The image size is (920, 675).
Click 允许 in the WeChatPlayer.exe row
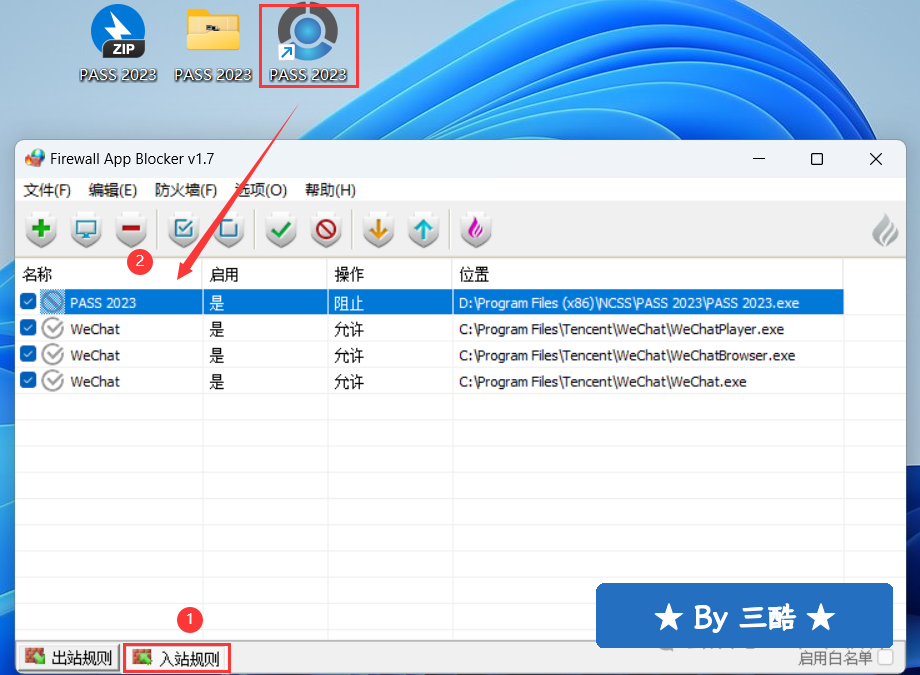click(390, 329)
